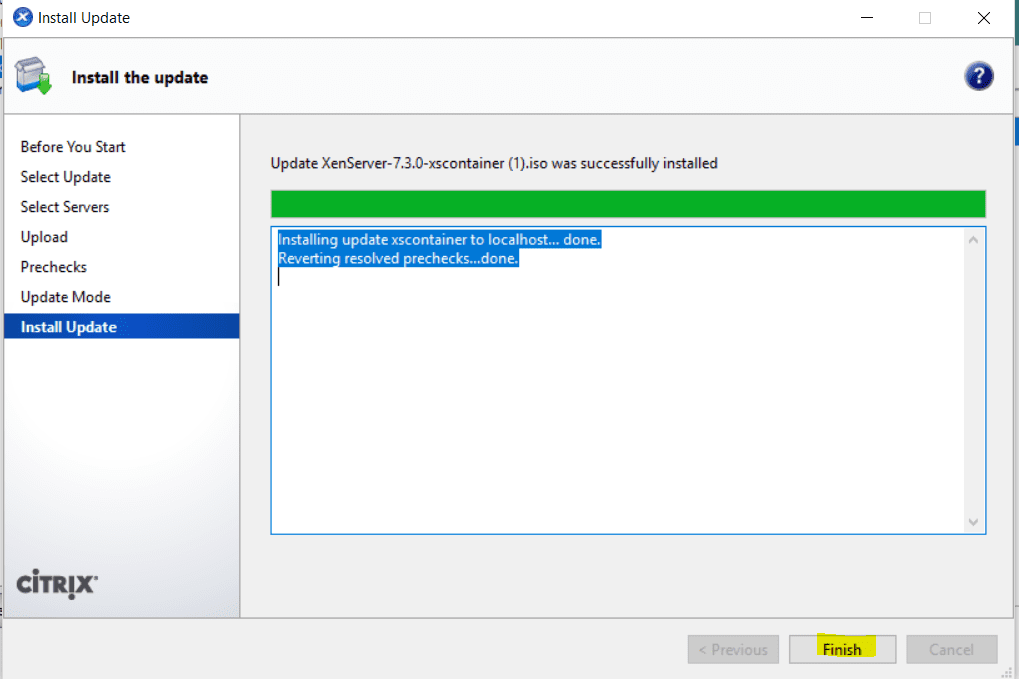Screen dimensions: 1019x679
Task: Click the Install the update header text
Action: point(139,77)
